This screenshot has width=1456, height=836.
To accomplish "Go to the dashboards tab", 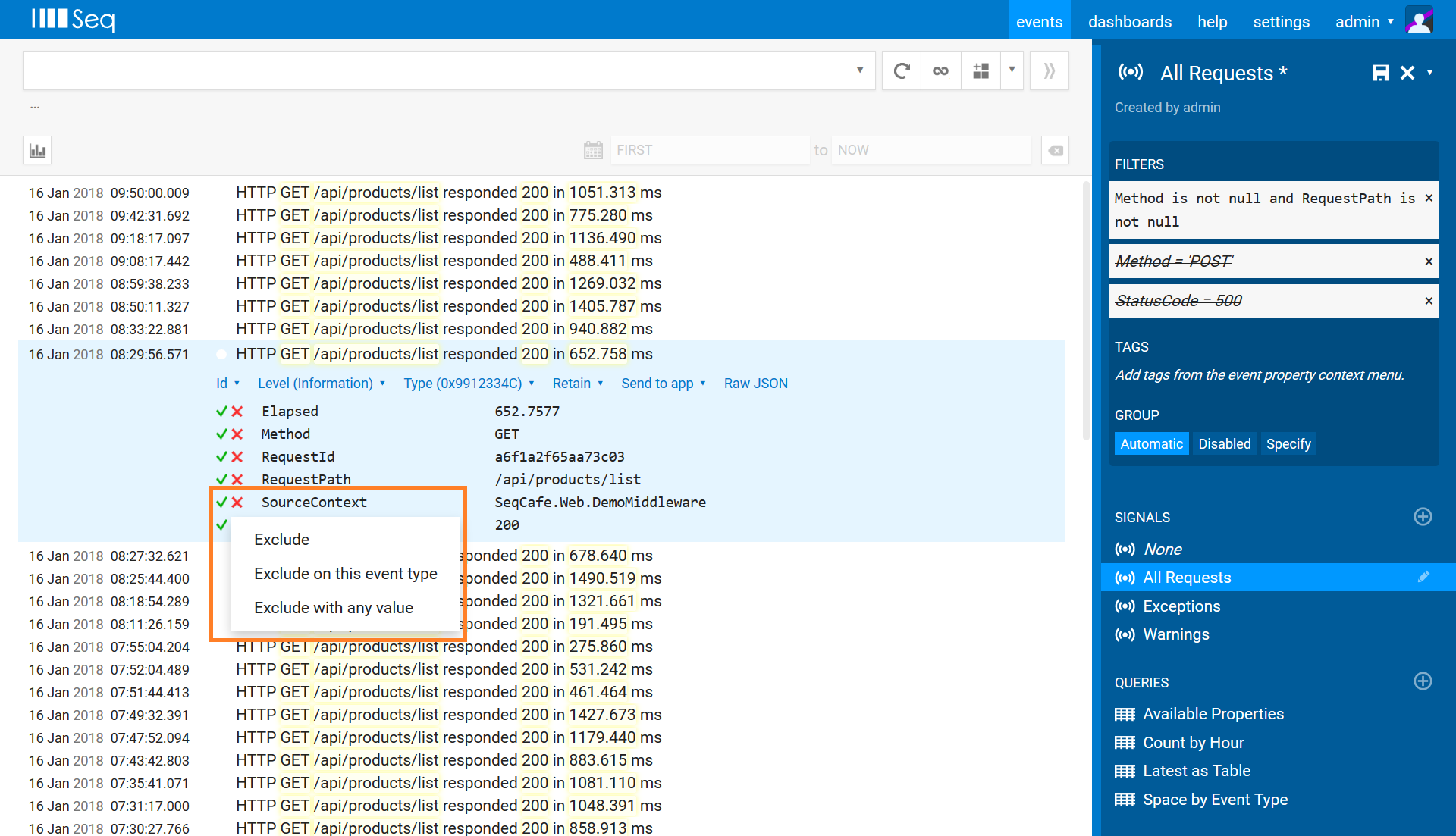I will [1130, 22].
